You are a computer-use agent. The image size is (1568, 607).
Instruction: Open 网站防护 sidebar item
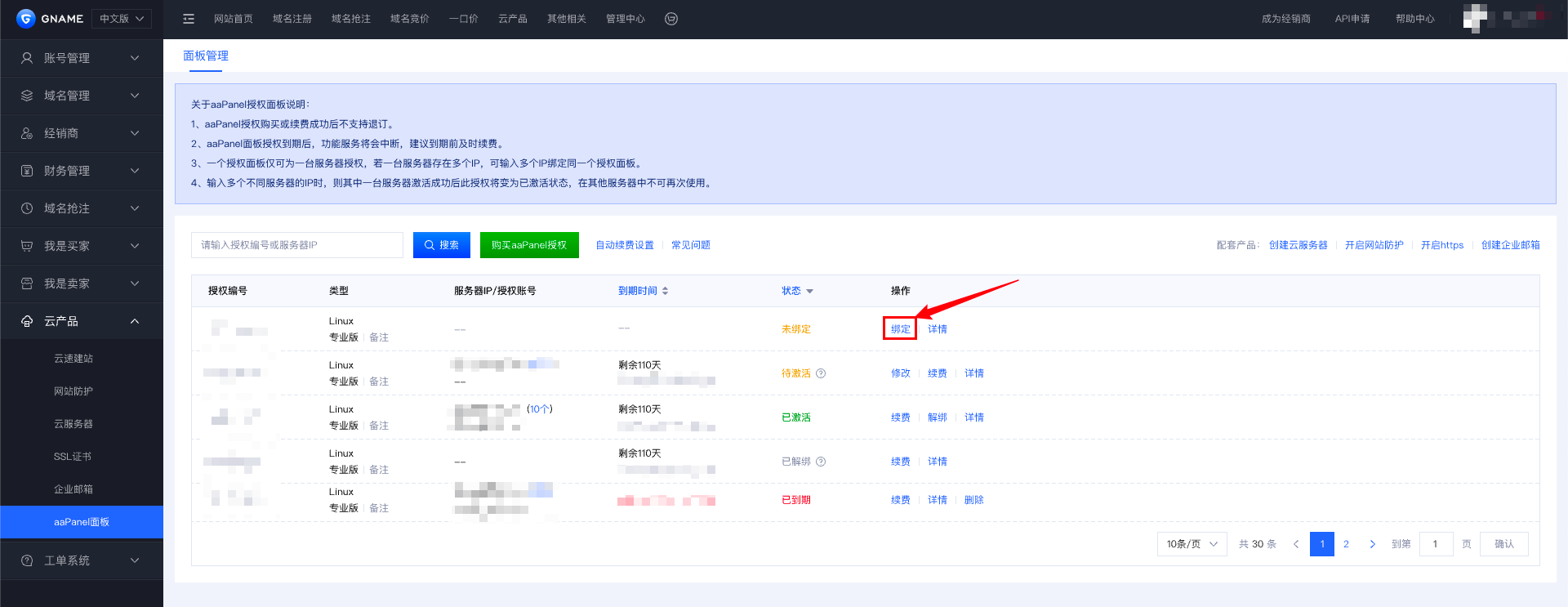point(73,391)
